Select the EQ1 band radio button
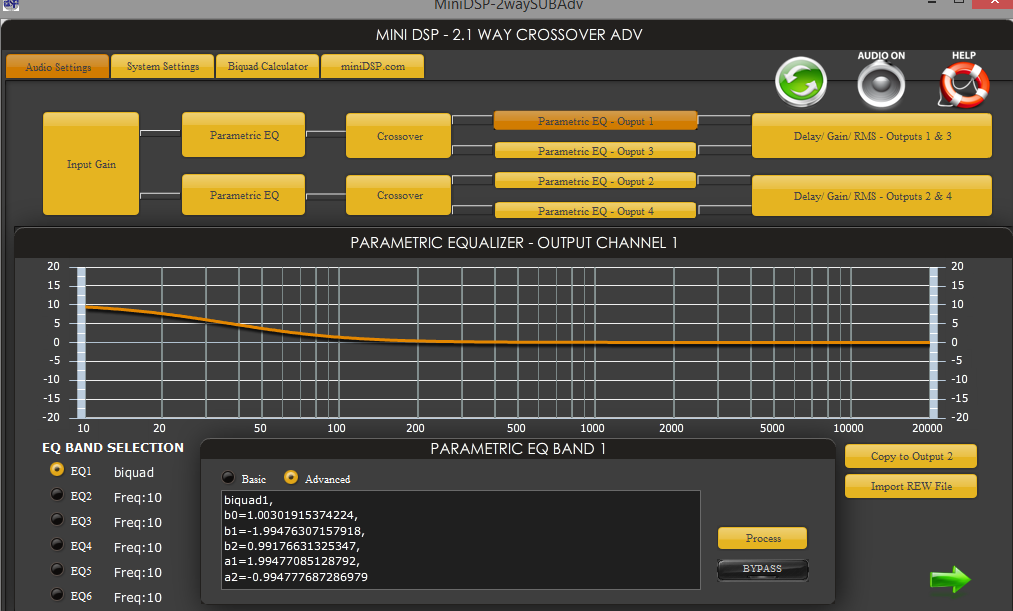The height and width of the screenshot is (611, 1013). (58, 470)
